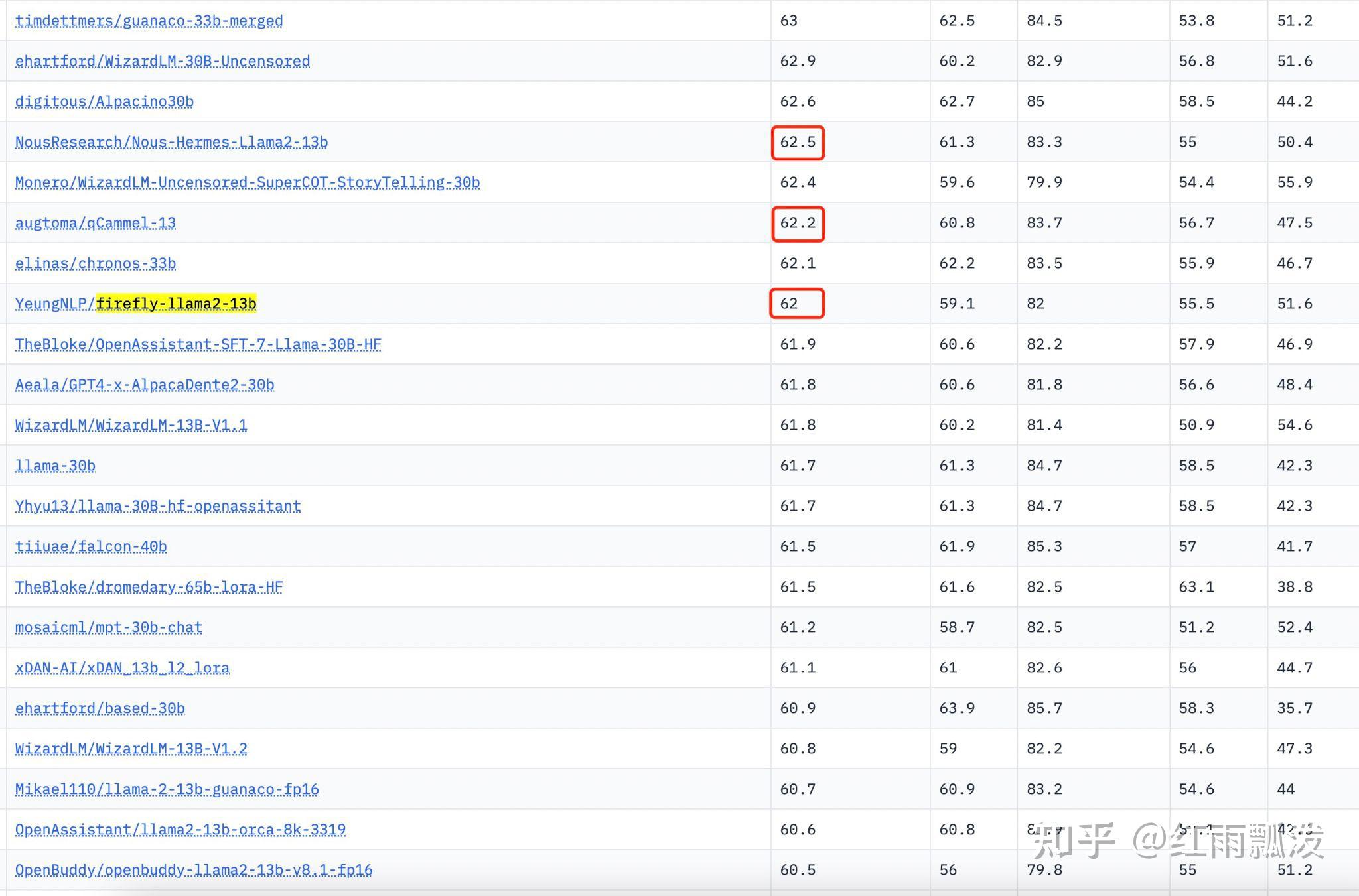Open Monero WizardLM-Uncensored-SuperCOT-StoryTelling-30b link
Screen dimensions: 1359x896
tap(247, 182)
